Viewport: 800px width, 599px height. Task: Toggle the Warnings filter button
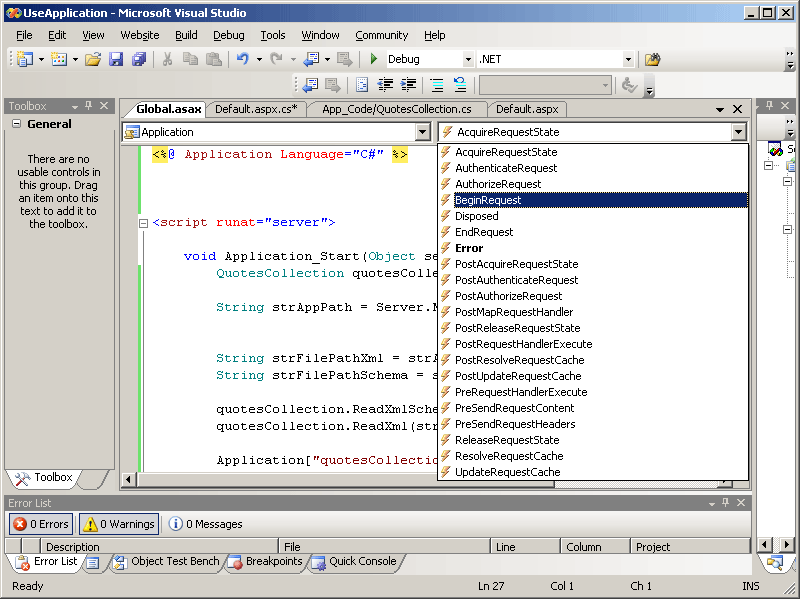tap(119, 523)
